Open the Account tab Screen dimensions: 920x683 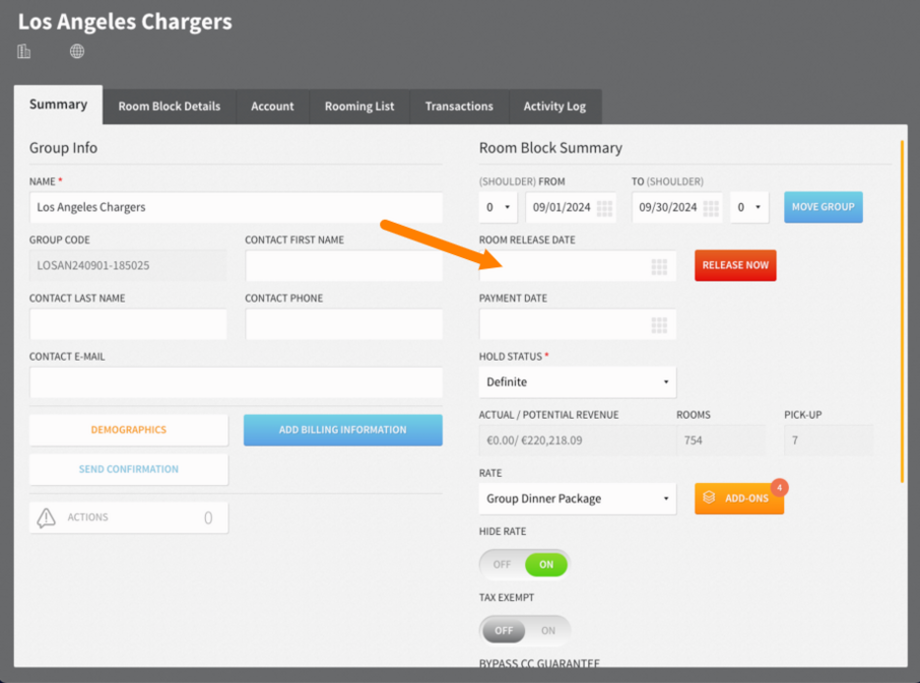pos(272,107)
